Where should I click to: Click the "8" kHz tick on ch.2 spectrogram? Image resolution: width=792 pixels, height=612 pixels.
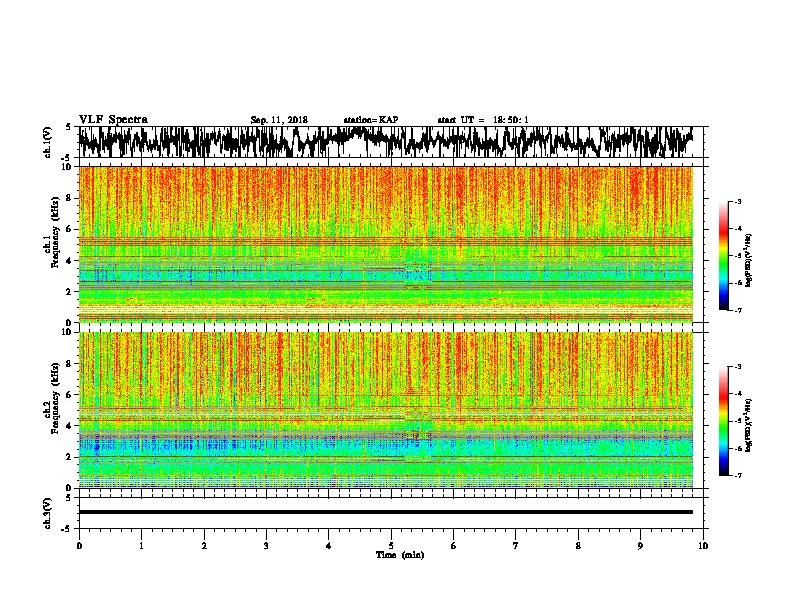click(x=70, y=364)
